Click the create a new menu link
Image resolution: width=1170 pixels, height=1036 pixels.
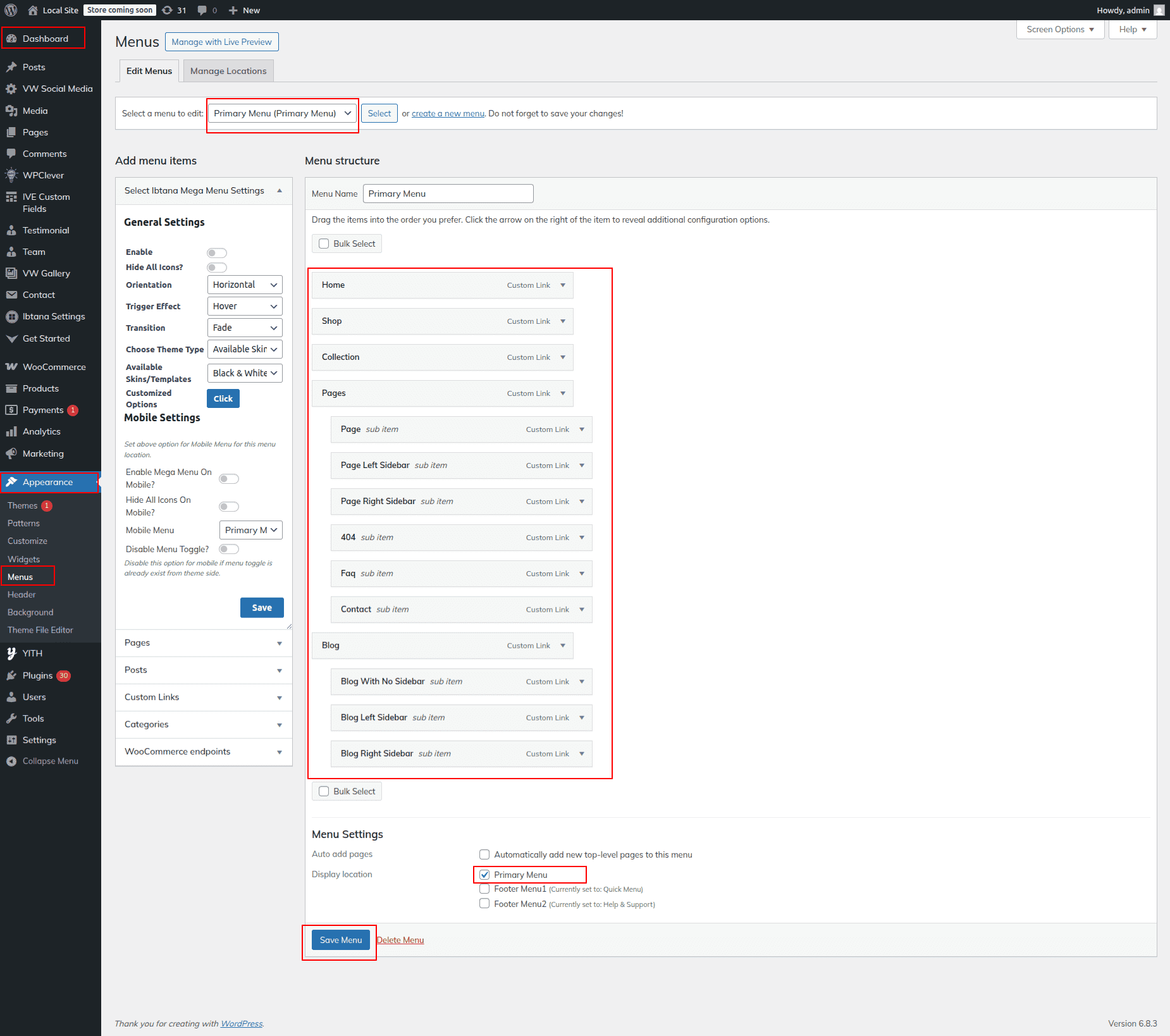448,114
